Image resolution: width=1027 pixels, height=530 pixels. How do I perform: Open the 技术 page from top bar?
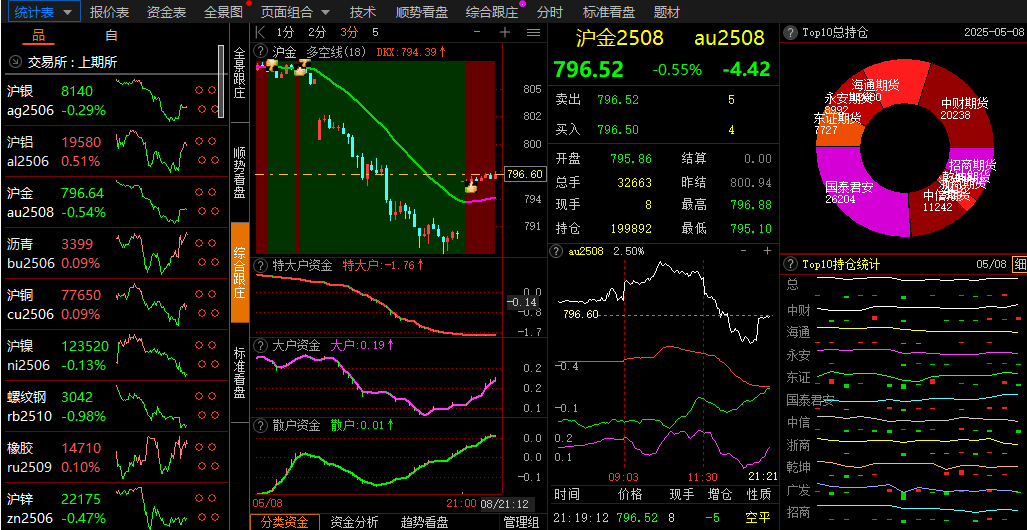(x=363, y=12)
